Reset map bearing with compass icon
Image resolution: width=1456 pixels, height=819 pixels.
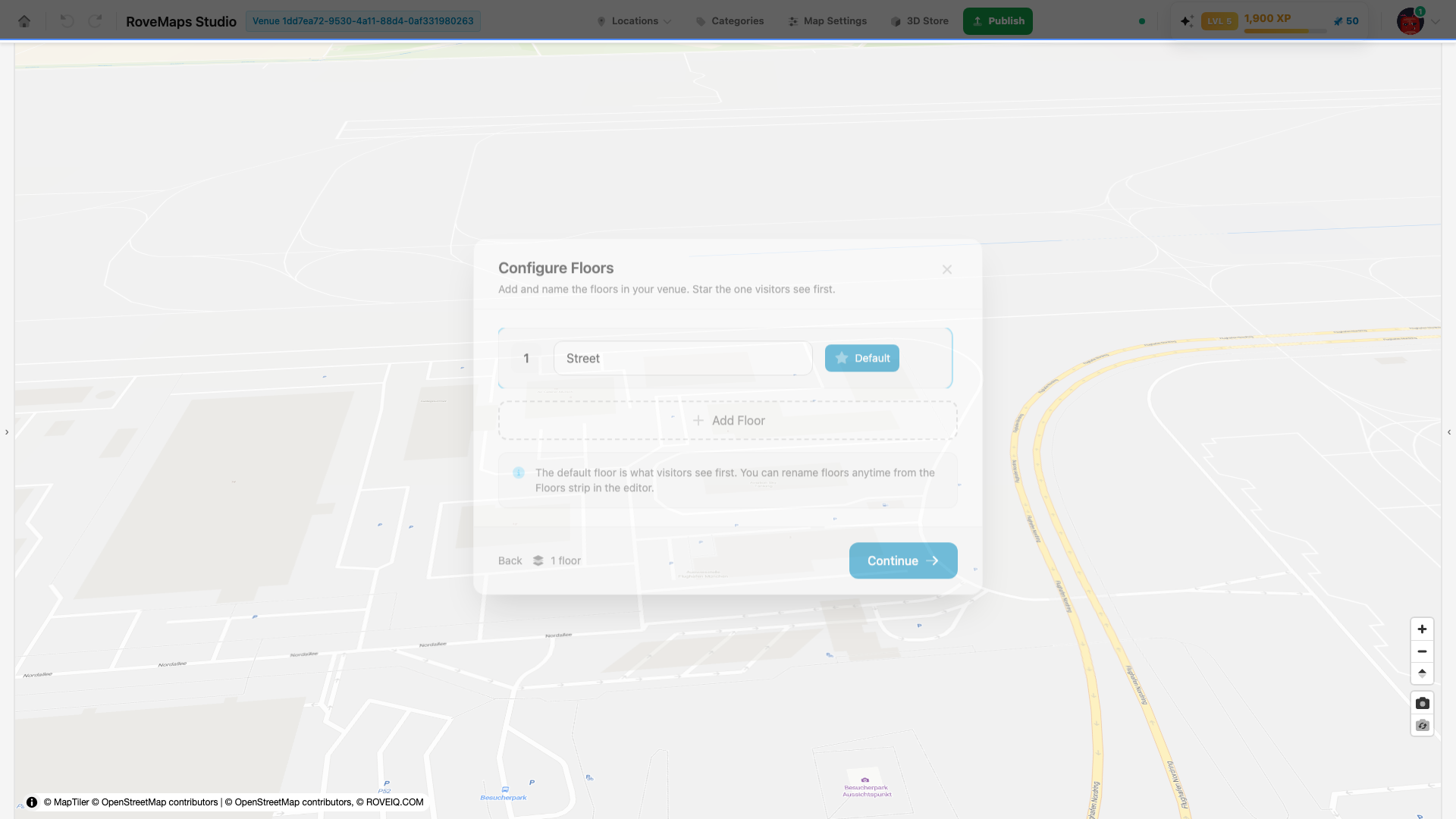tap(1422, 673)
